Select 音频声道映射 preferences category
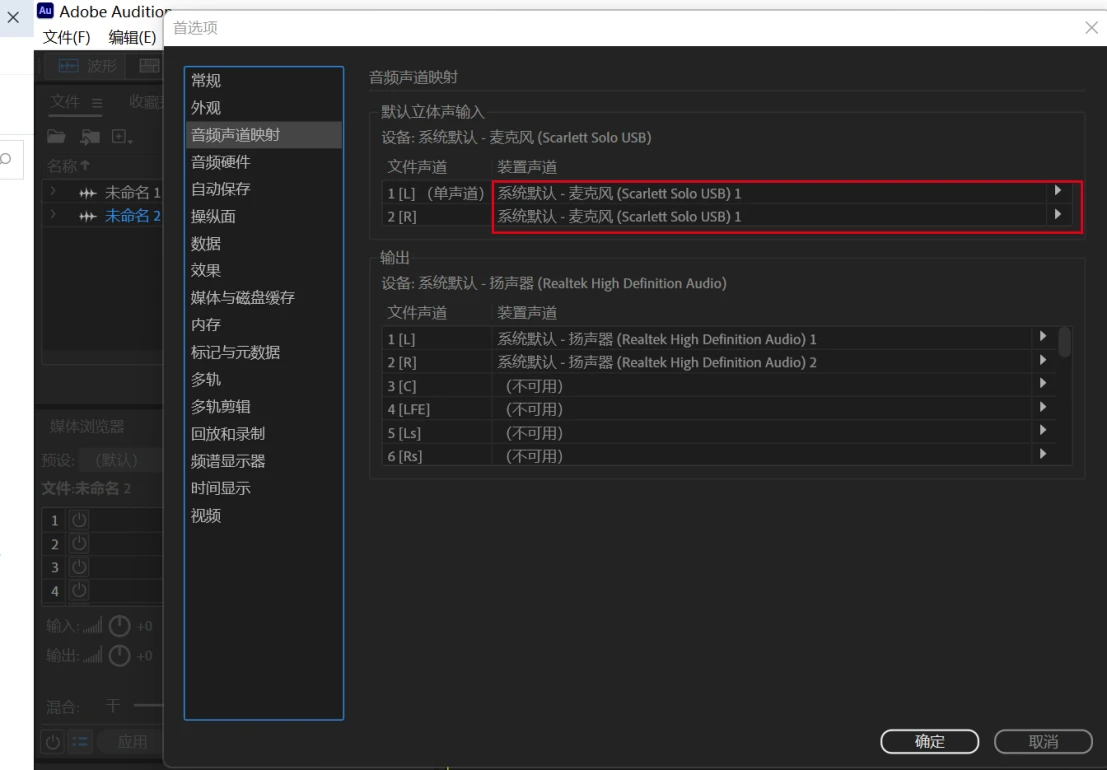Screen dimensions: 1107x770 [264, 135]
